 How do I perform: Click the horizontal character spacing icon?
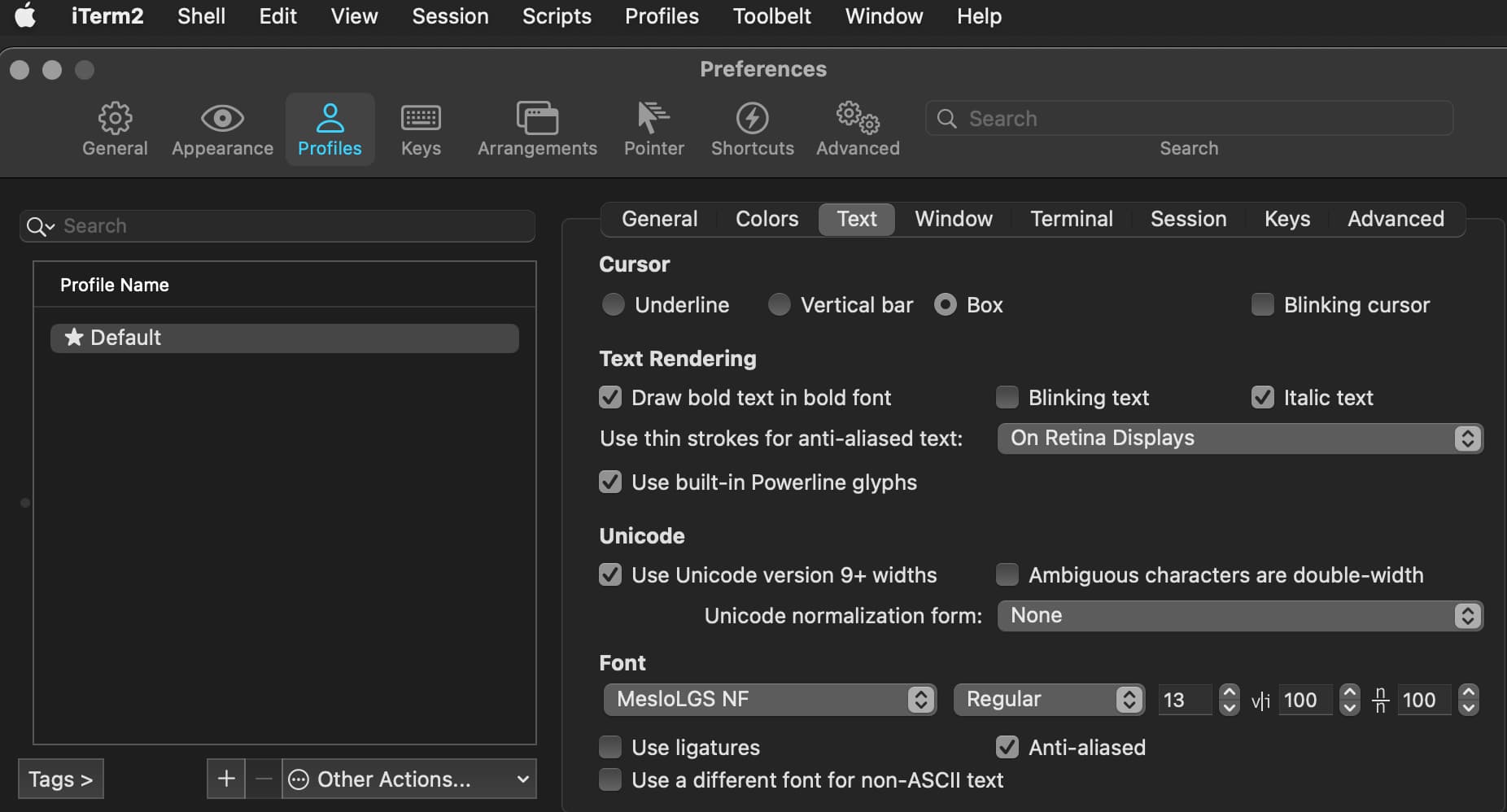(1260, 701)
